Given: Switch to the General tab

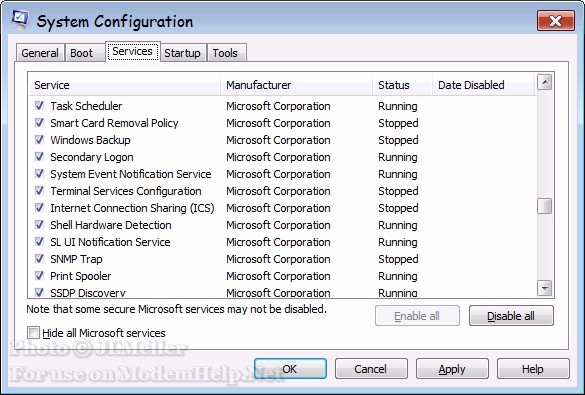Looking at the screenshot, I should click(40, 53).
